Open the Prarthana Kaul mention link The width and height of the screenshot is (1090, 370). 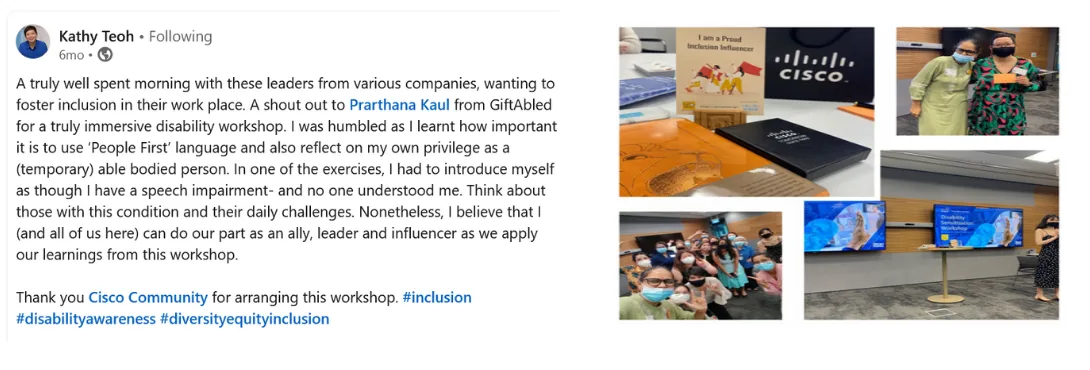pos(393,106)
